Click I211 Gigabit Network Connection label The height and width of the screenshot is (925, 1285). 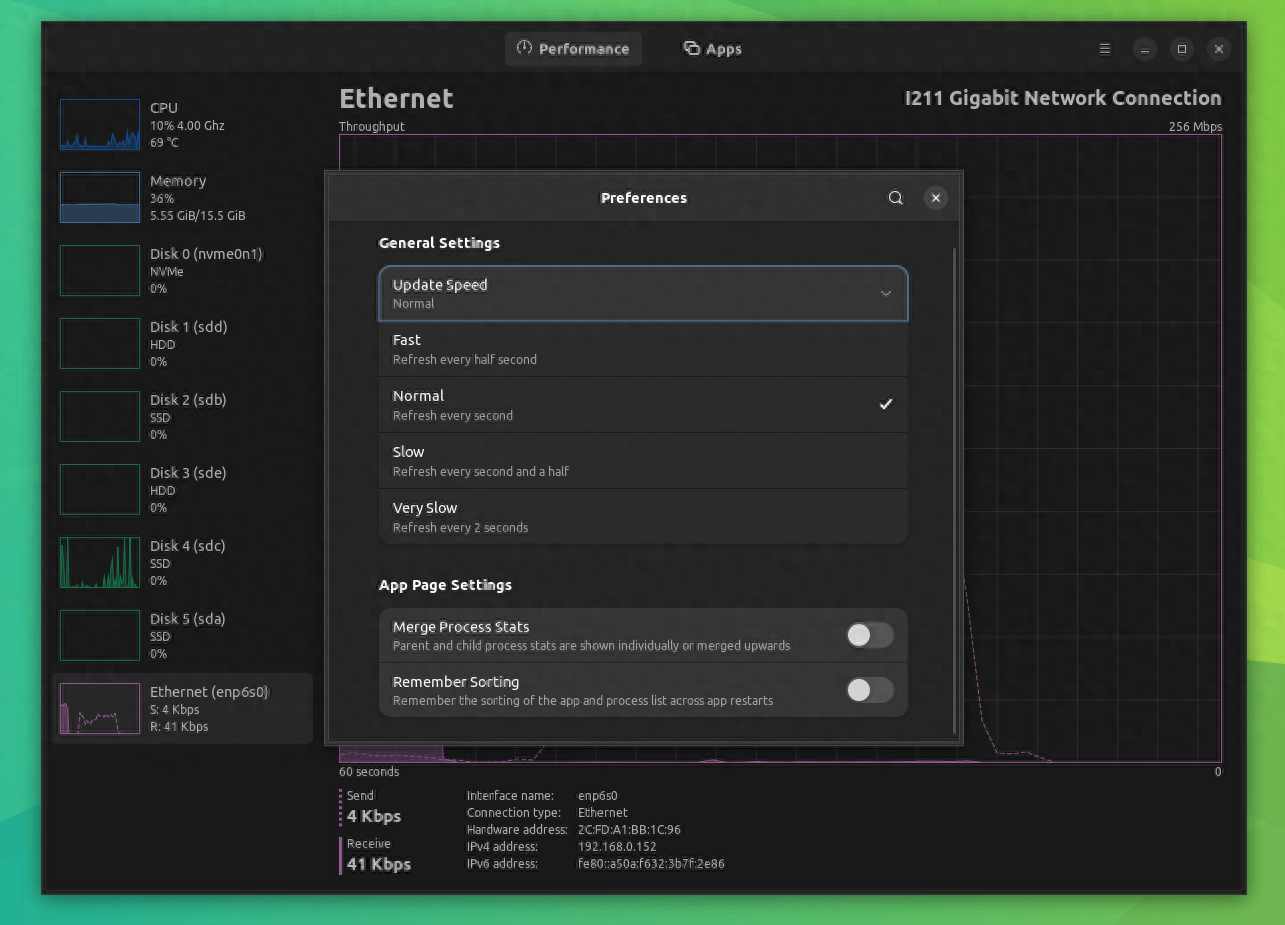click(1063, 98)
